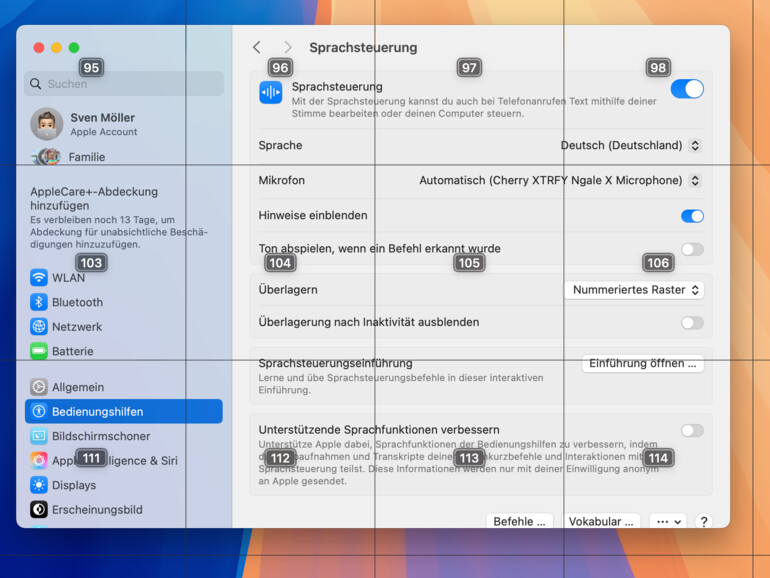Click the Mikrofon label
770x578 pixels.
[281, 180]
